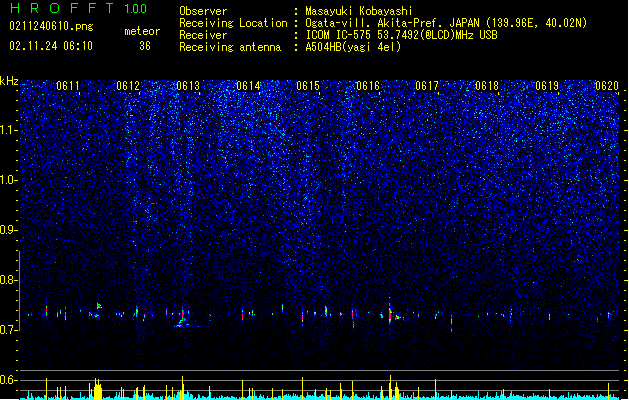629x400 pixels.
Task: Click the 1.1 kHz frequency axis label
Action: tap(8, 130)
